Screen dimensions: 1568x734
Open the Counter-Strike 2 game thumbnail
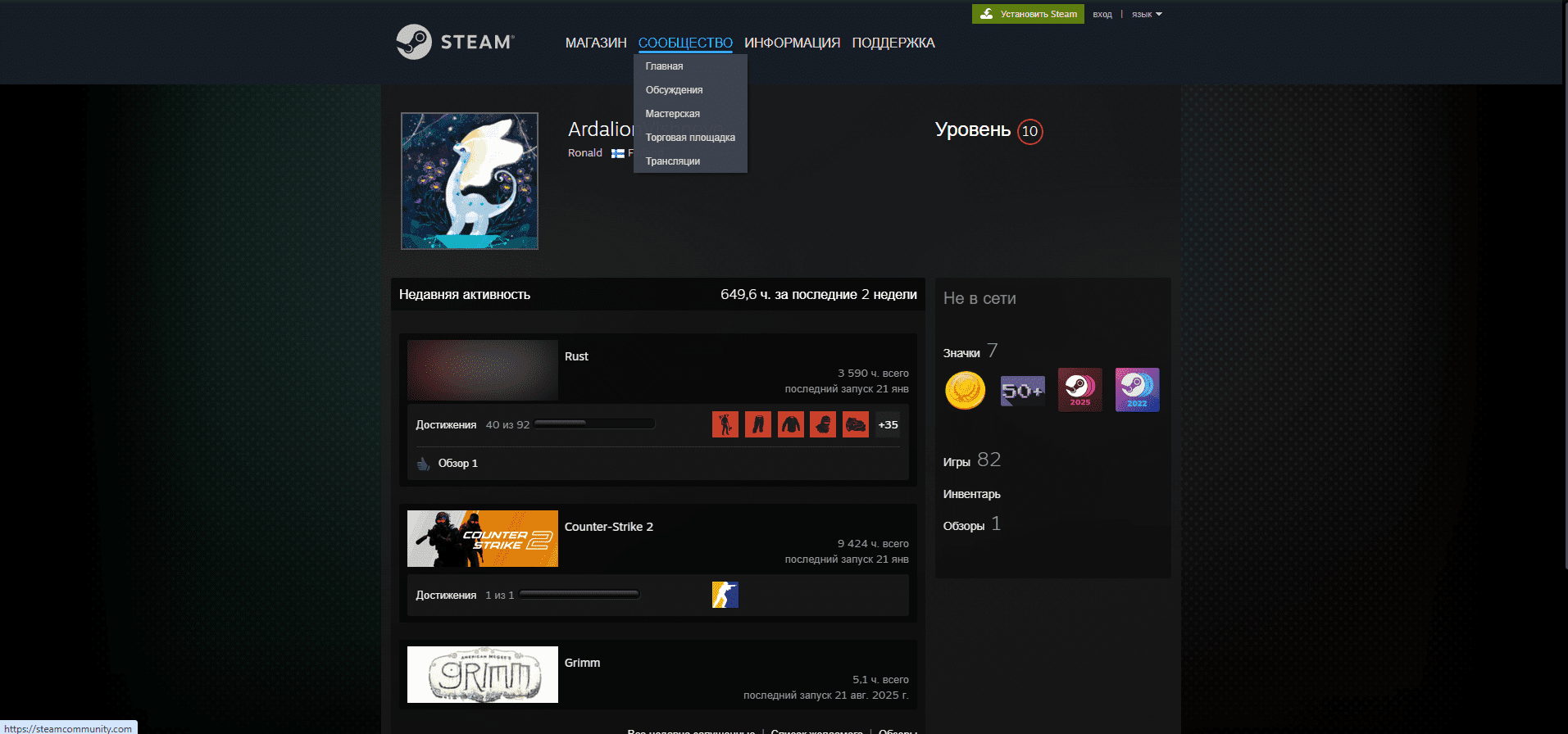pos(483,539)
